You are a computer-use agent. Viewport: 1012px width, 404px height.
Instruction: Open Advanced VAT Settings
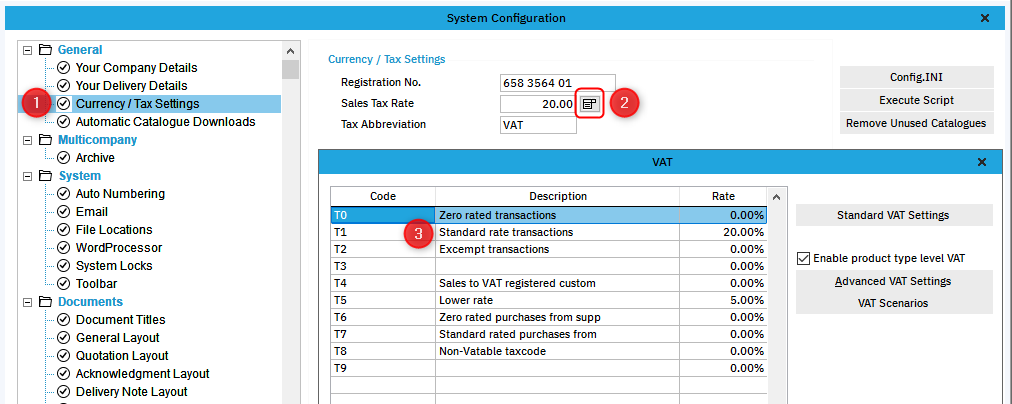tap(894, 281)
